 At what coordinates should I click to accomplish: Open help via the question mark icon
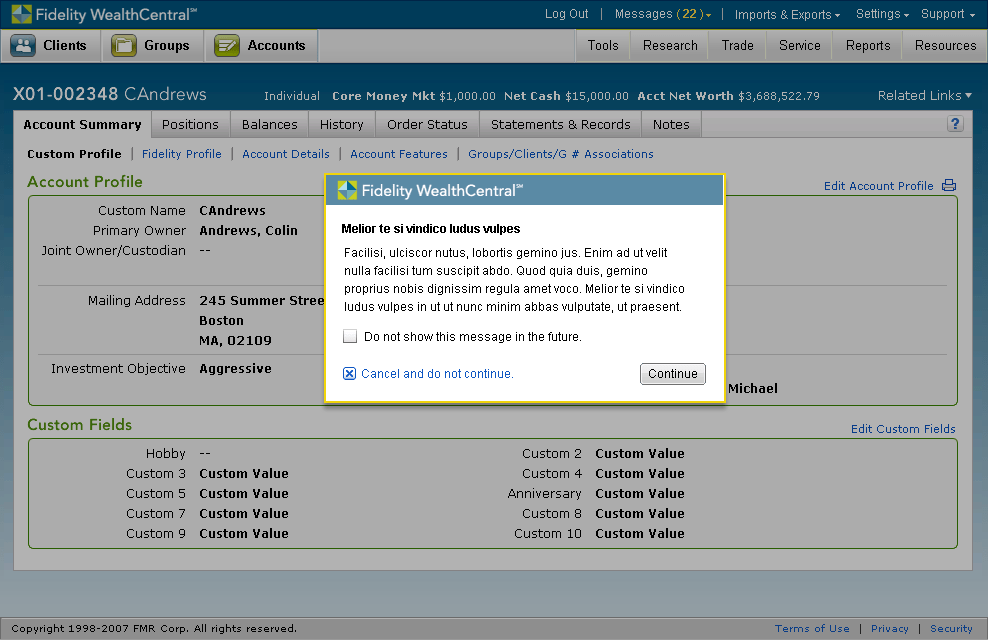point(955,123)
